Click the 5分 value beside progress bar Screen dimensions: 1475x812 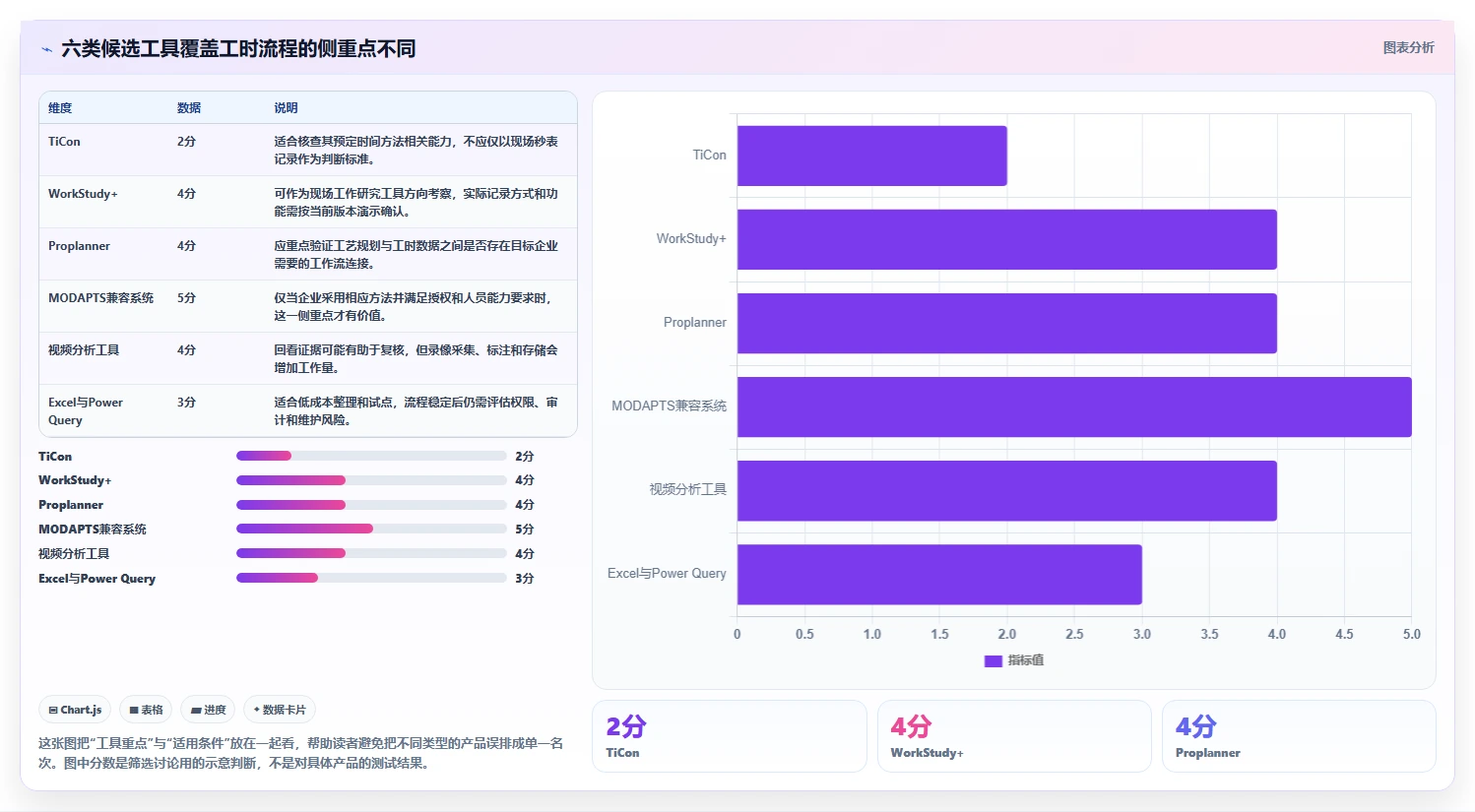pos(524,530)
